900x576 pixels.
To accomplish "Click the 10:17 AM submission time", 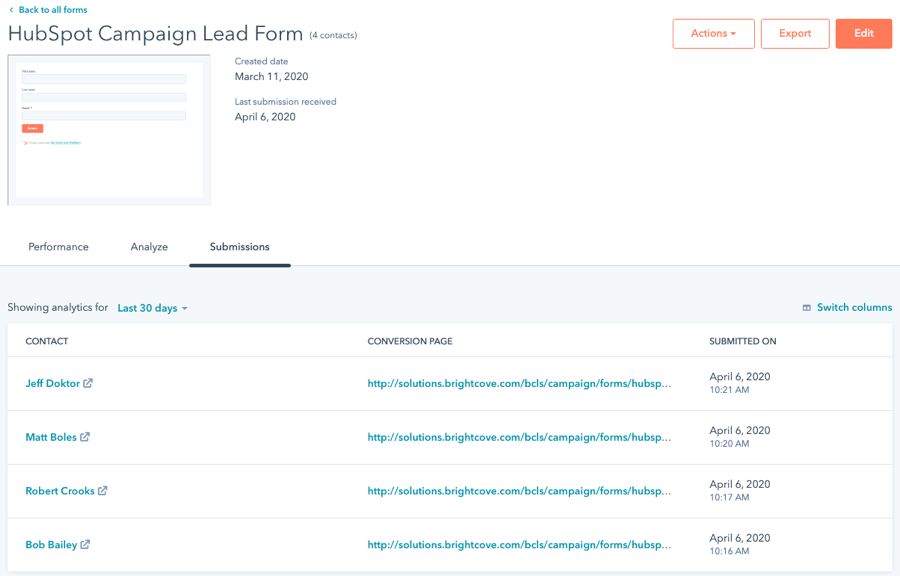I will (x=729, y=497).
